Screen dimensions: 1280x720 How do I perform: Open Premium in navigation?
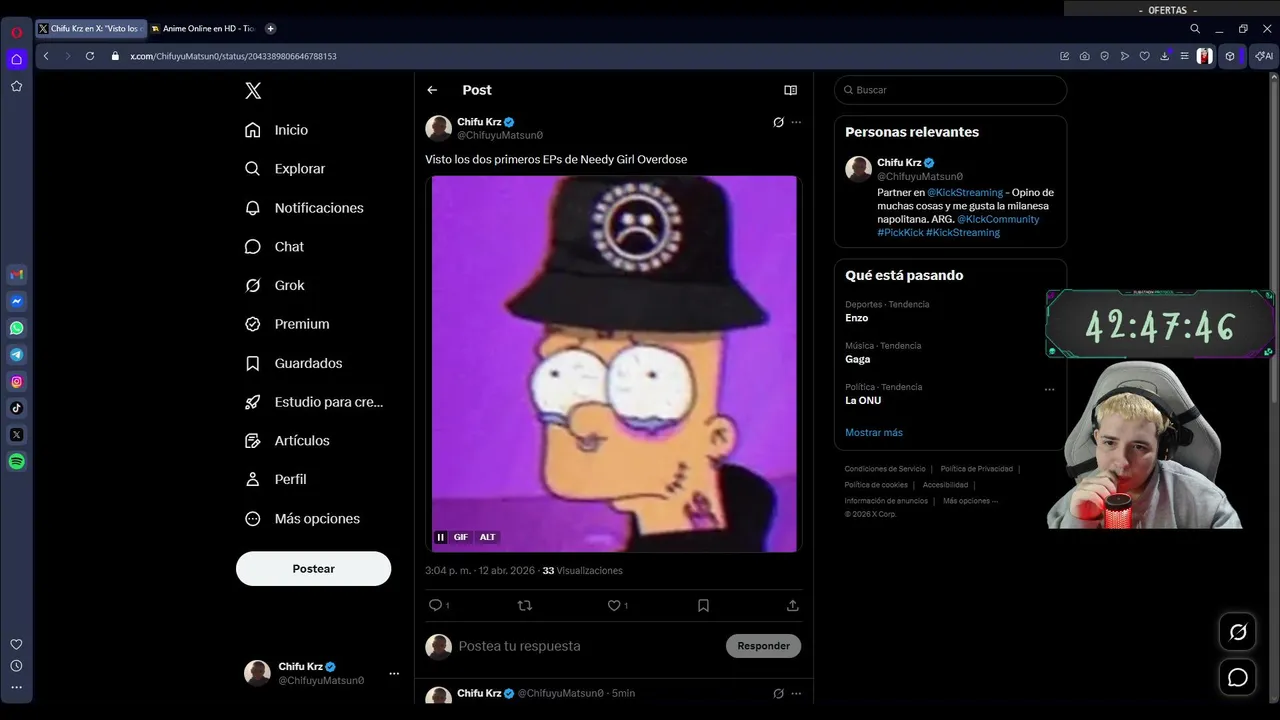287,324
